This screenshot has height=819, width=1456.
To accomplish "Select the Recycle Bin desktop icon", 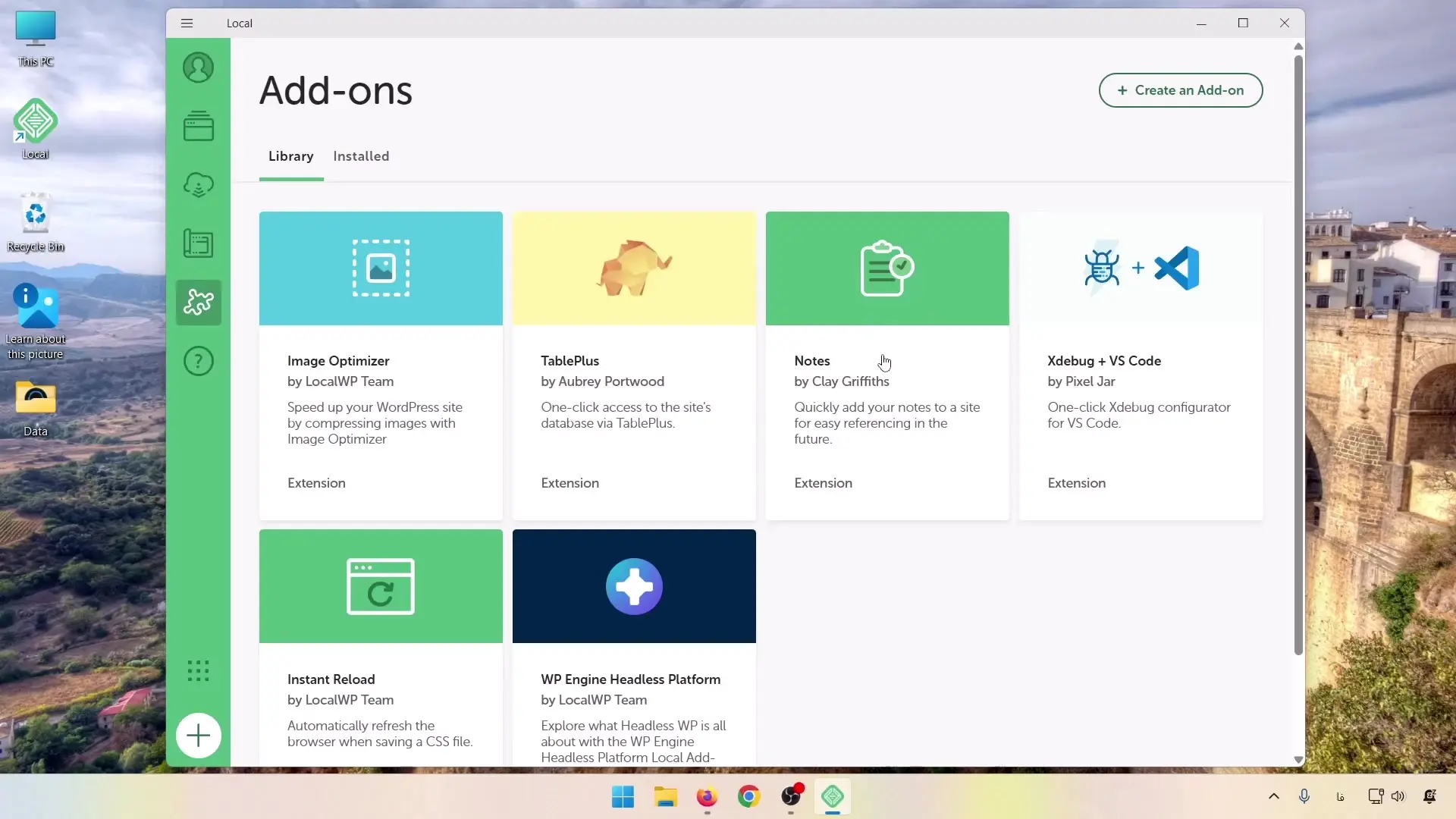I will [35, 222].
